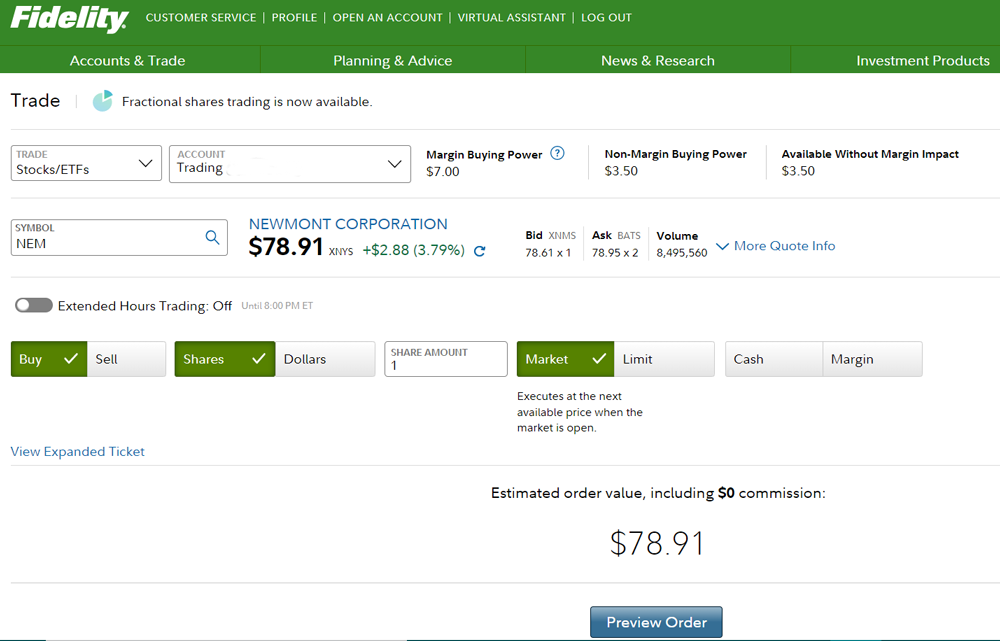The width and height of the screenshot is (1000, 641).
Task: Click the Log Out link
Action: 606,18
